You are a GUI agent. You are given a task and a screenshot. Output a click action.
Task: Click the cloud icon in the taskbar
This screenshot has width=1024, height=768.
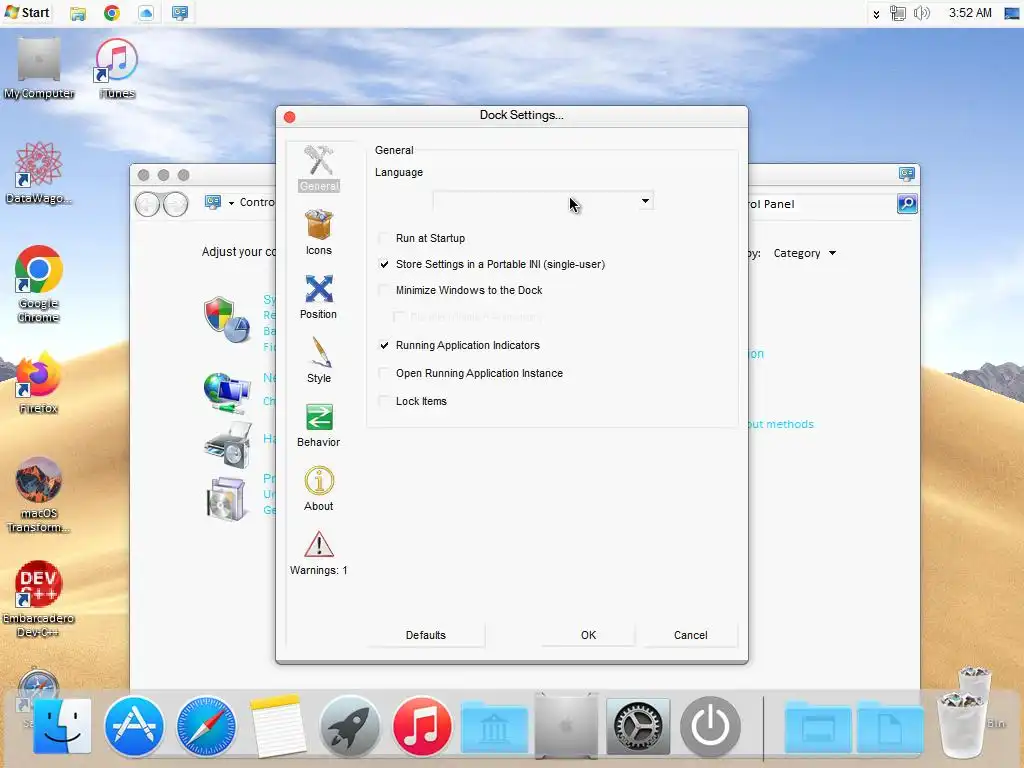pyautogui.click(x=146, y=13)
